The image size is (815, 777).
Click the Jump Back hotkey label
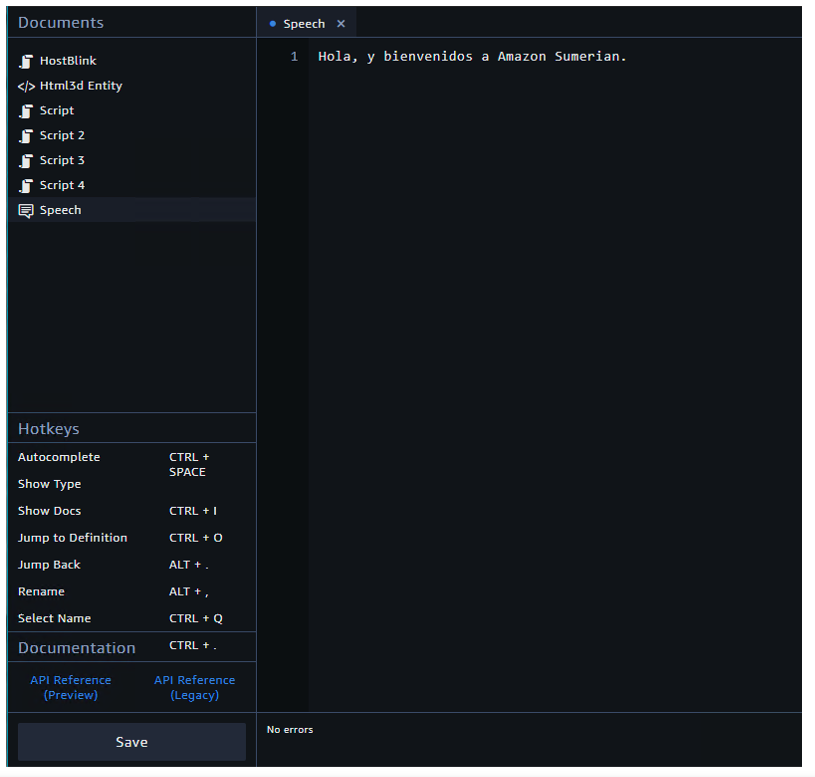49,565
